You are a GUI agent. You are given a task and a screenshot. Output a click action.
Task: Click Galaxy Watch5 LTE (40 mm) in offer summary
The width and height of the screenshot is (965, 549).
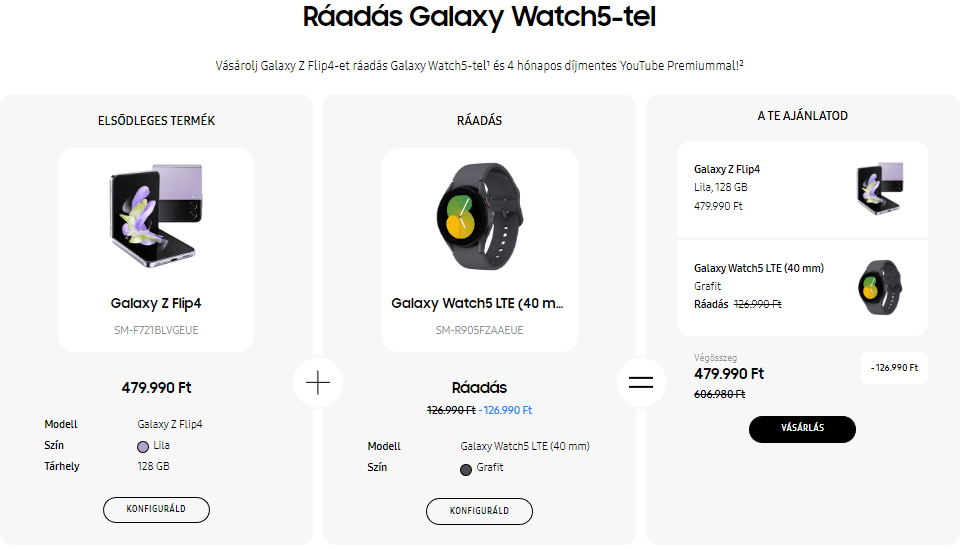758,268
